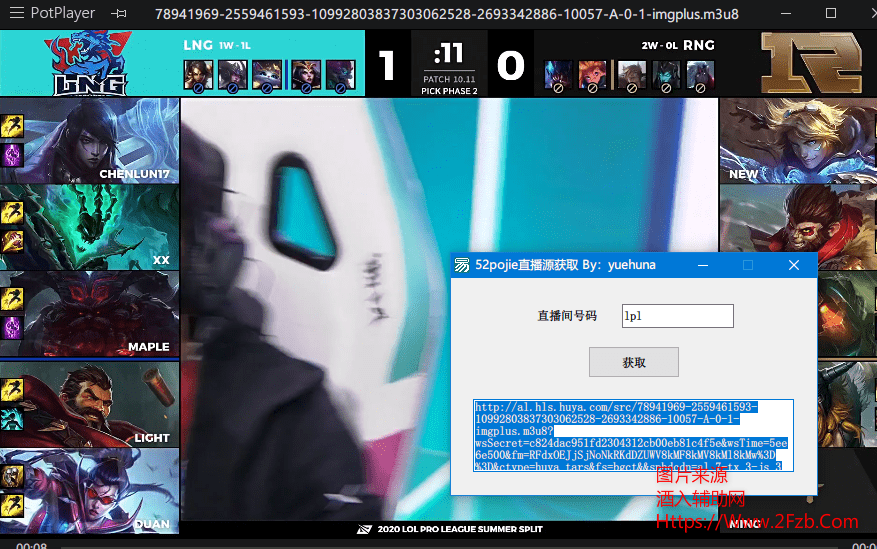The width and height of the screenshot is (877, 549).
Task: Click DUAN's champion portrait
Action: pyautogui.click(x=89, y=491)
